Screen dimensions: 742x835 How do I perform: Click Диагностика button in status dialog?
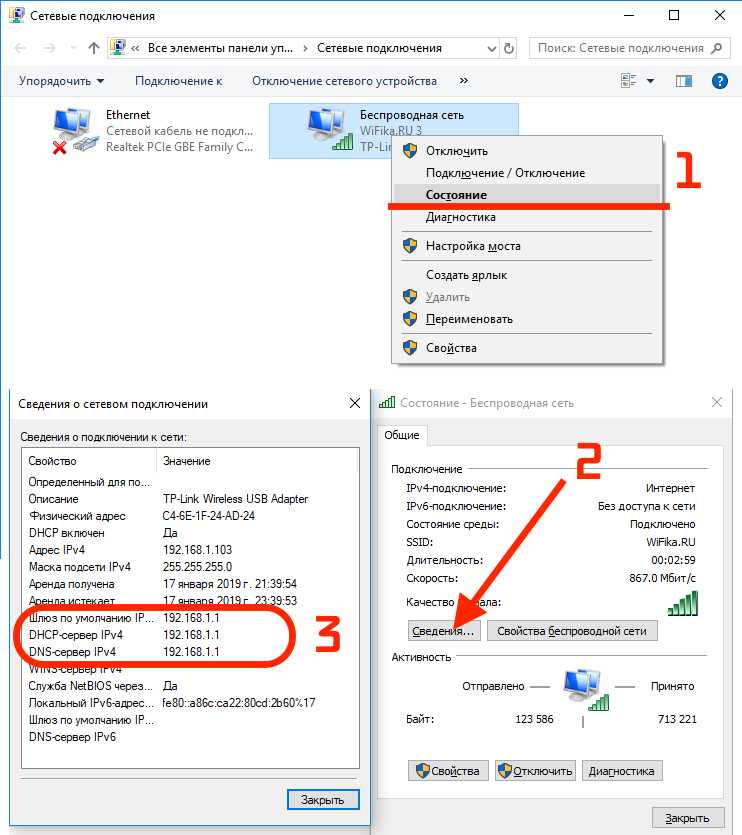[622, 771]
